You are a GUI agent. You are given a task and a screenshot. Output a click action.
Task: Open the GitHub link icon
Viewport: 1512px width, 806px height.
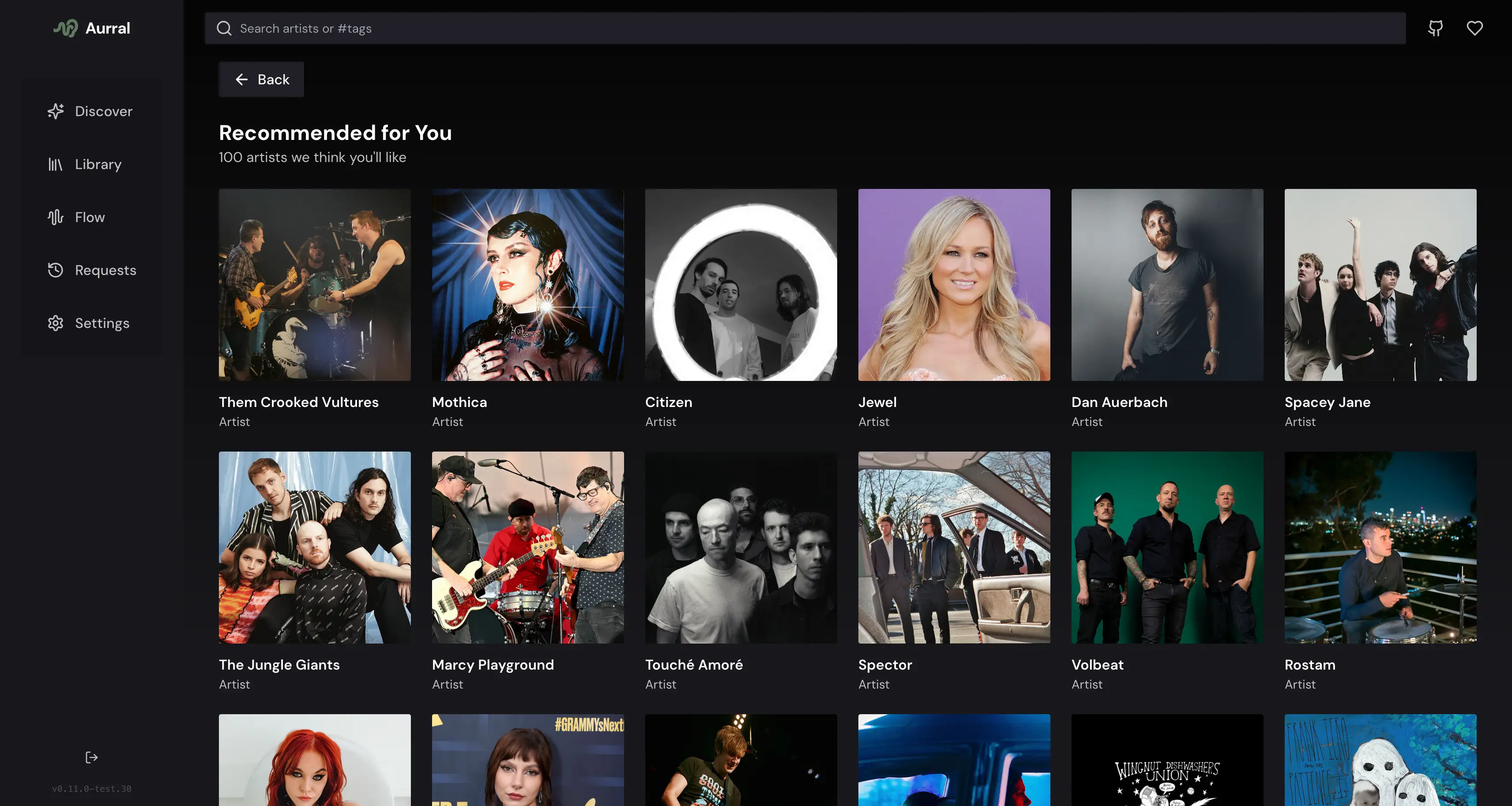(1435, 28)
